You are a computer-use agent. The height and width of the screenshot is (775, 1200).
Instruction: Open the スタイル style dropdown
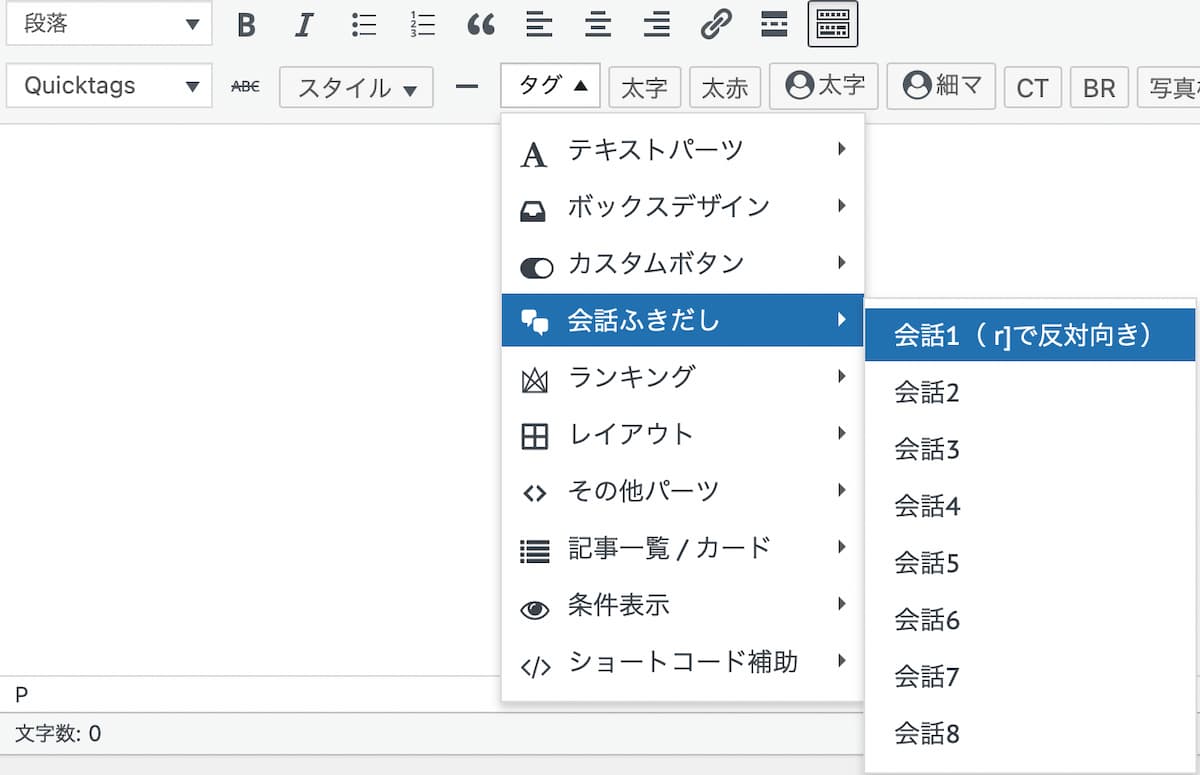click(356, 87)
